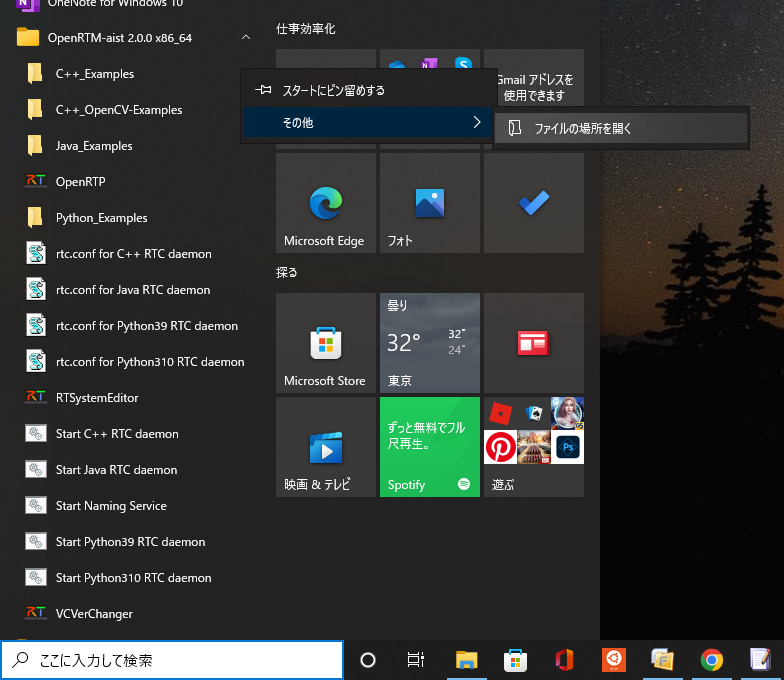This screenshot has width=784, height=680.
Task: Click the Photoshop icon in the 遊ぶ tile
Action: (x=568, y=448)
